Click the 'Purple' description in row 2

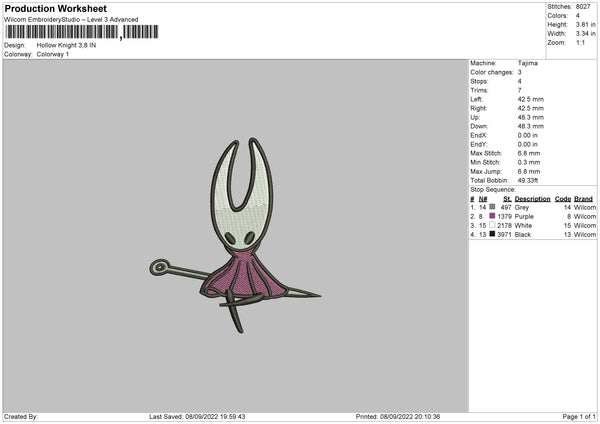(x=524, y=217)
